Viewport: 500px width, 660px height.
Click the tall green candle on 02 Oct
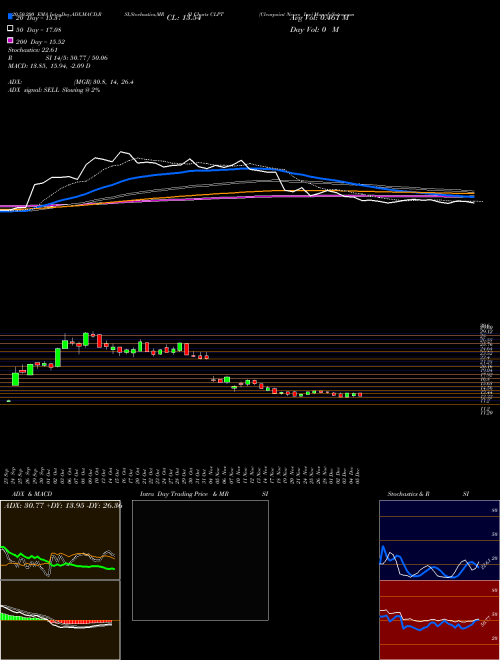(x=58, y=357)
